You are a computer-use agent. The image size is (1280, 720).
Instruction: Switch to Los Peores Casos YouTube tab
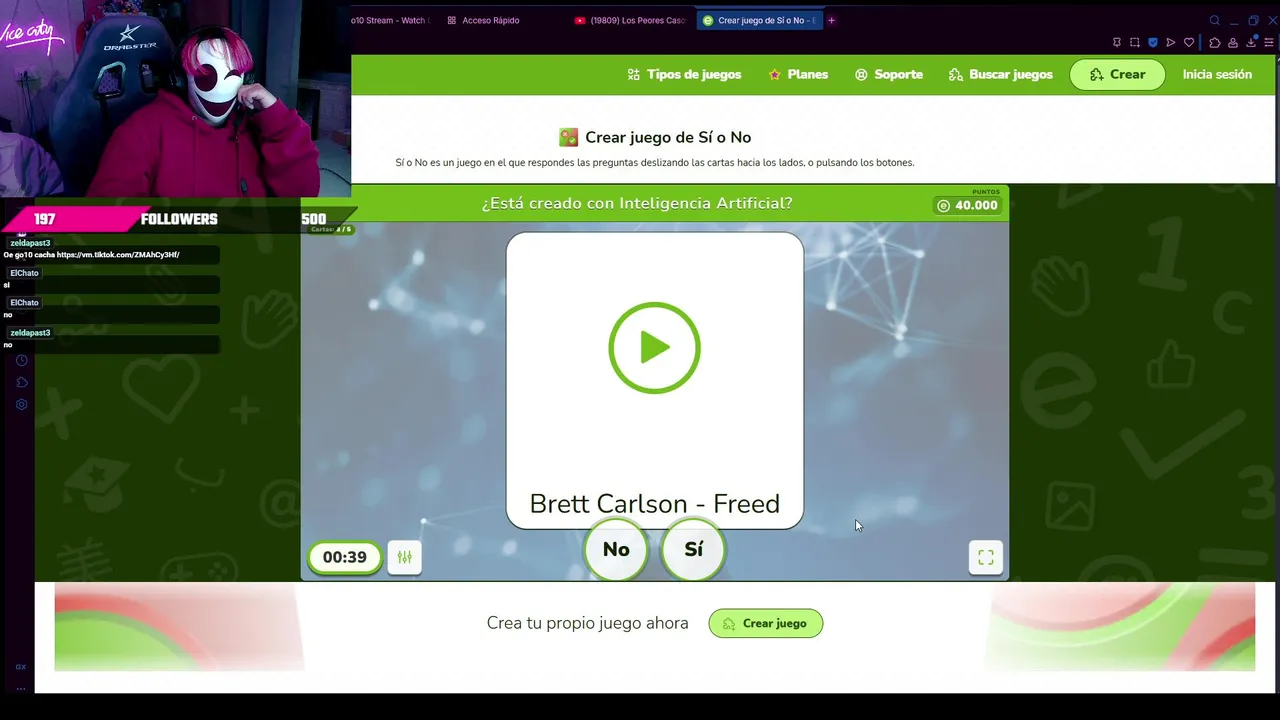(630, 20)
